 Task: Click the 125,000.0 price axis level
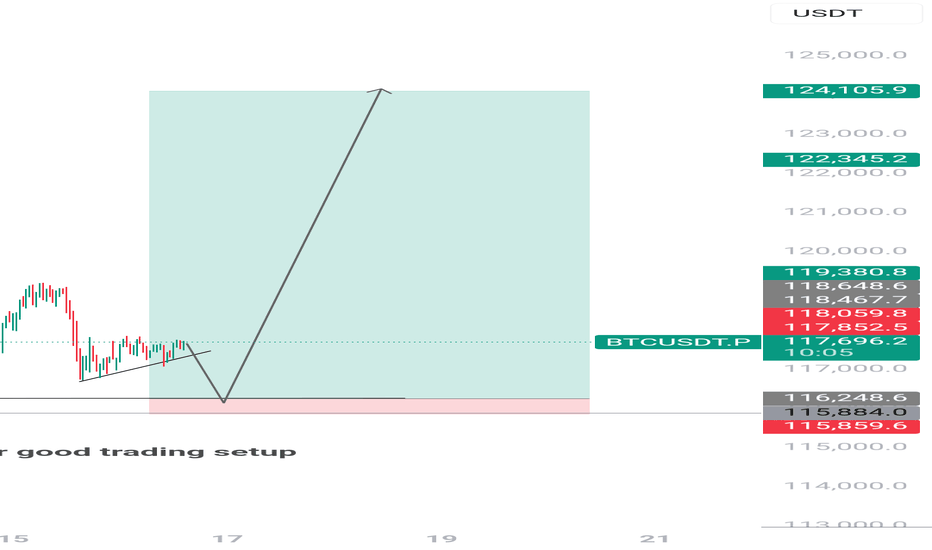[x=846, y=55]
